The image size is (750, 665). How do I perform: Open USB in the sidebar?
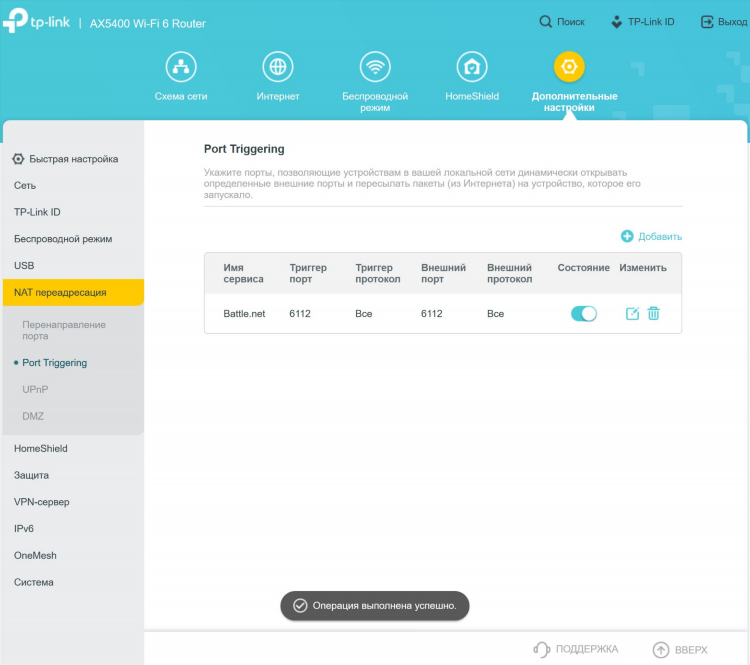coord(24,266)
